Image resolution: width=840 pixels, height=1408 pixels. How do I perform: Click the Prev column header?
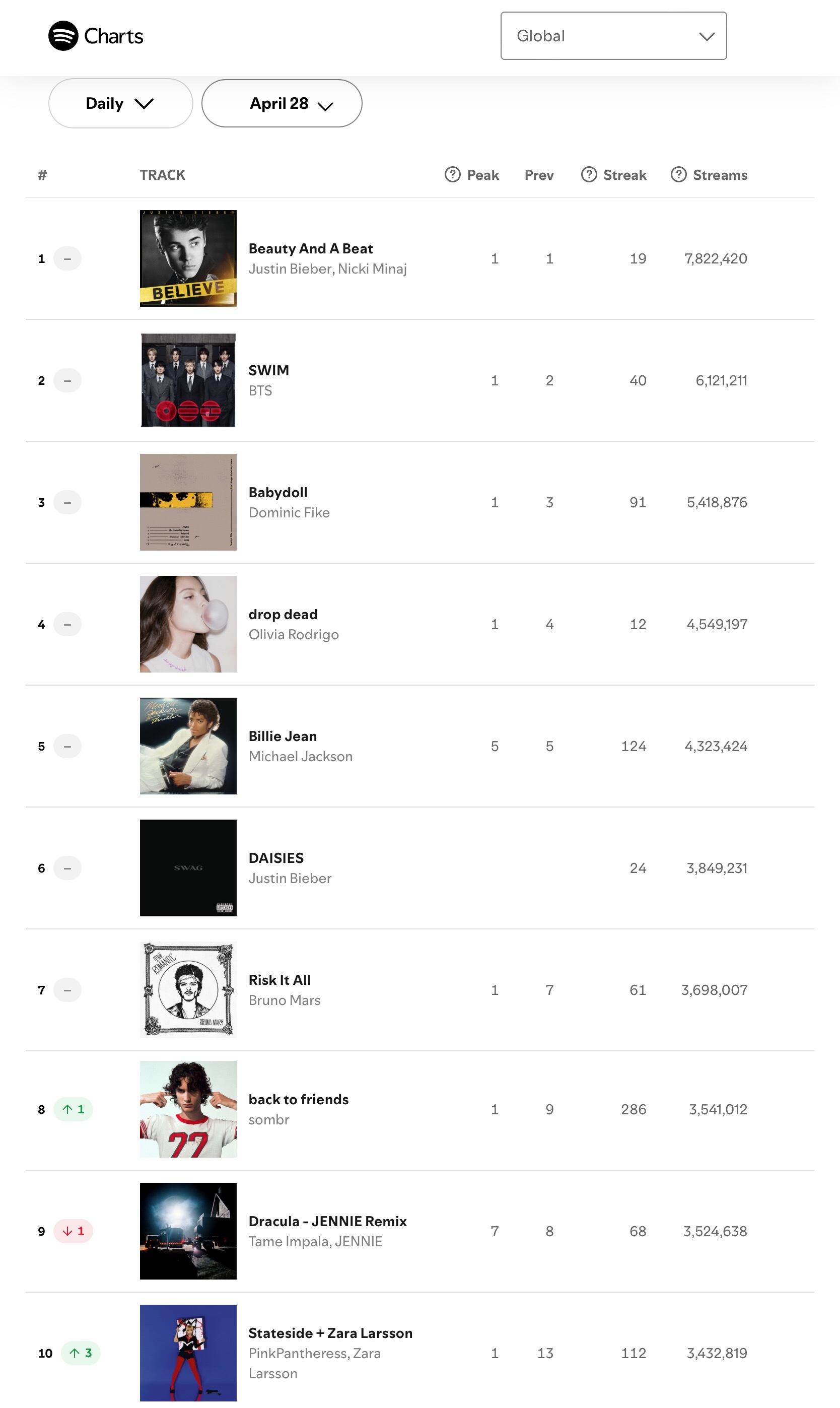[x=539, y=175]
